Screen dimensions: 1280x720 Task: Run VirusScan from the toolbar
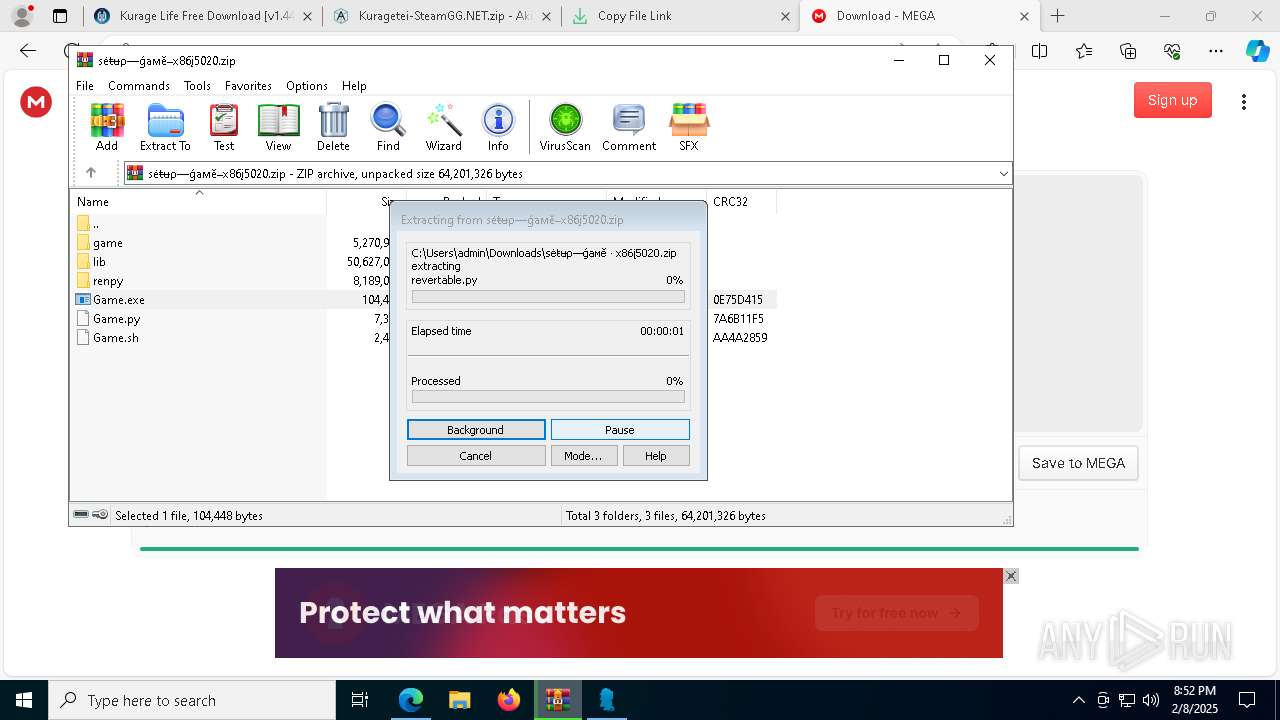point(565,127)
